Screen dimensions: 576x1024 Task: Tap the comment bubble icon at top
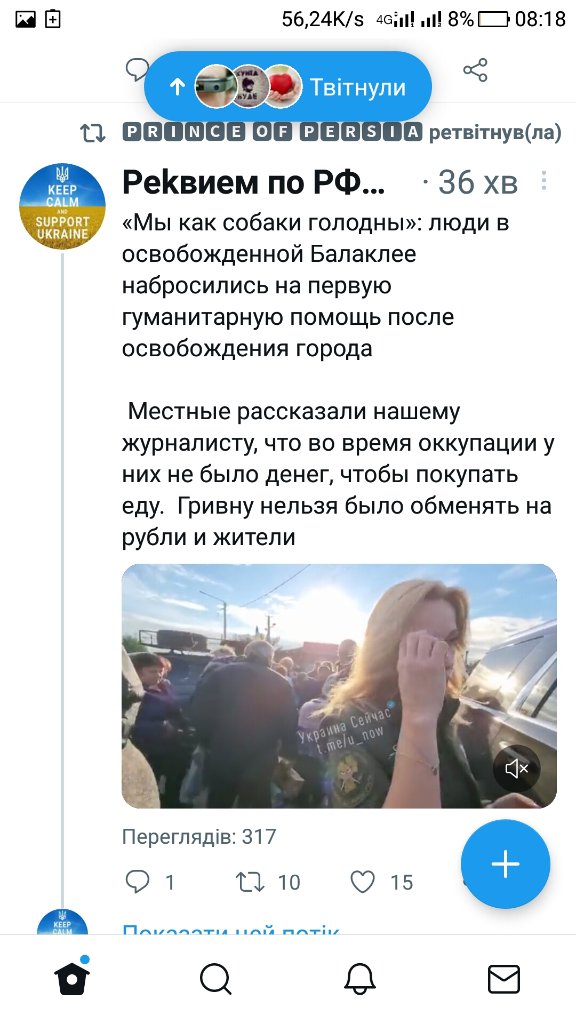pos(136,69)
